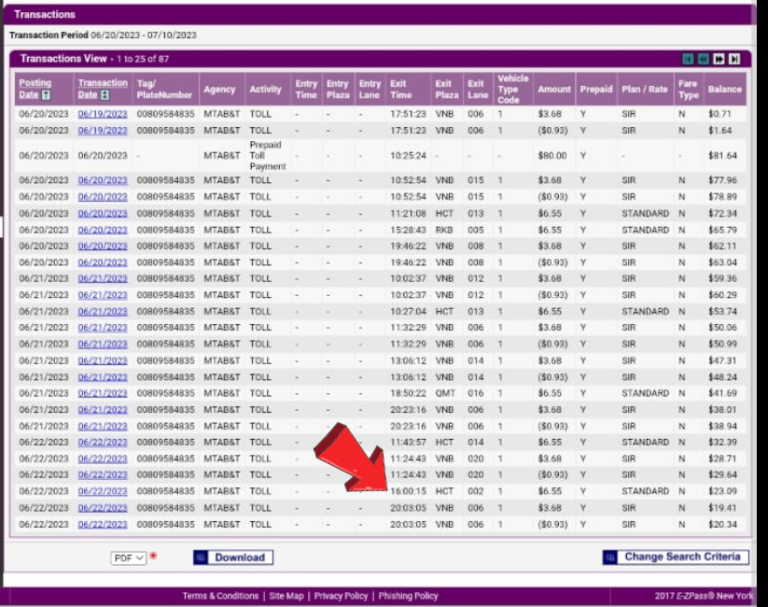
Task: Open 06/22/2023 link for the 16:00:15 transaction
Action: tap(102, 491)
